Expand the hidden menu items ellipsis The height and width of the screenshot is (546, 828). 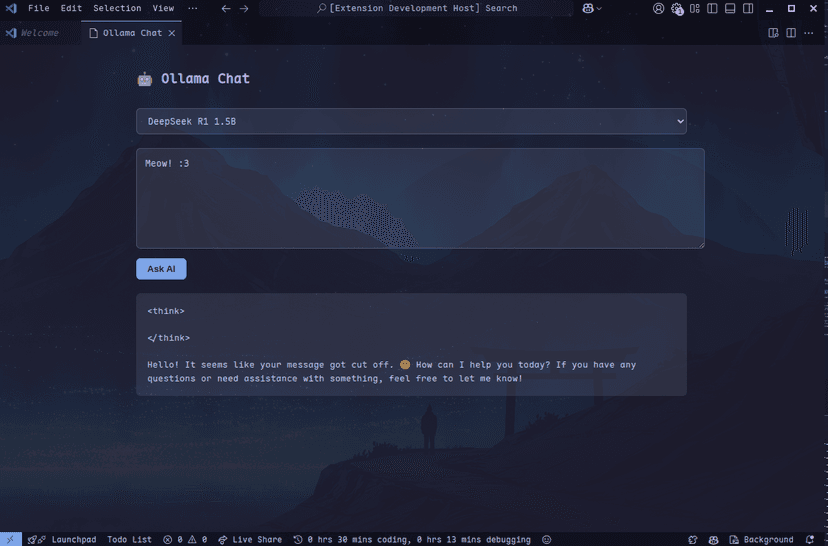pos(192,8)
